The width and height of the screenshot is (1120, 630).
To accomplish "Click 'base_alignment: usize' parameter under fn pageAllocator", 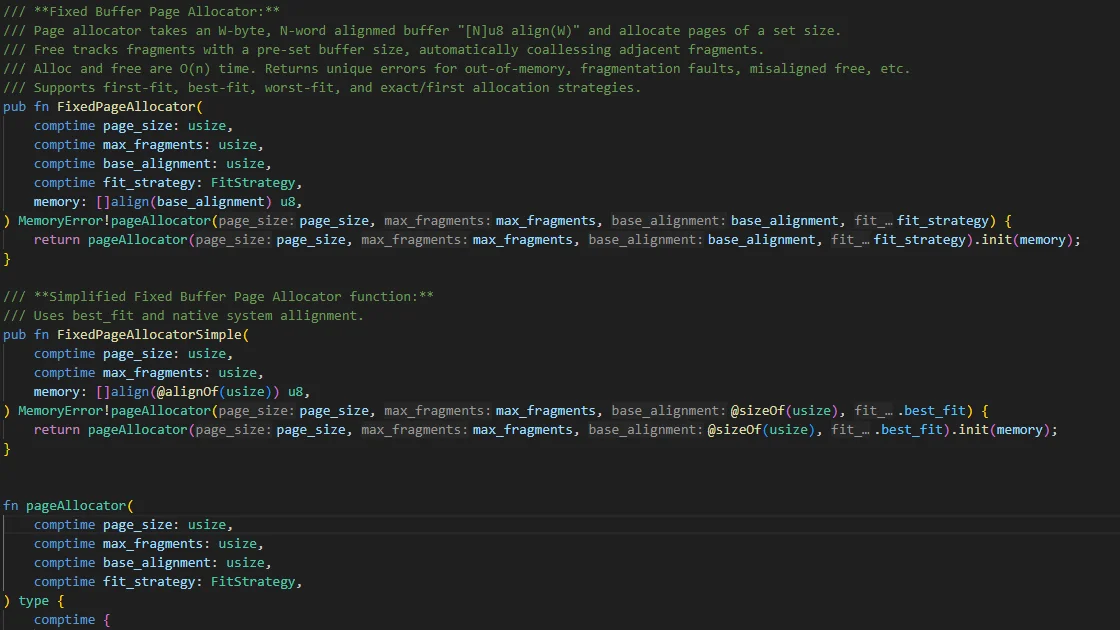I will 184,562.
